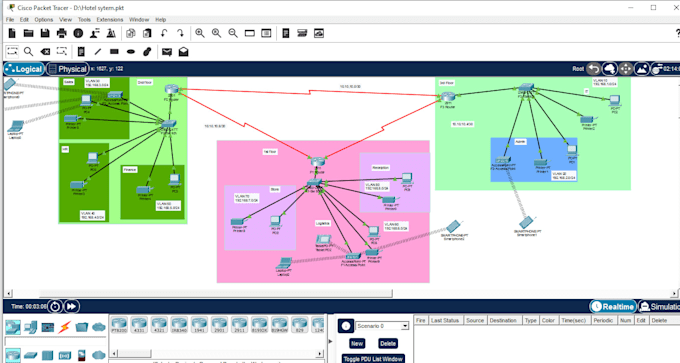
Task: Save the current network file
Action: click(45, 33)
